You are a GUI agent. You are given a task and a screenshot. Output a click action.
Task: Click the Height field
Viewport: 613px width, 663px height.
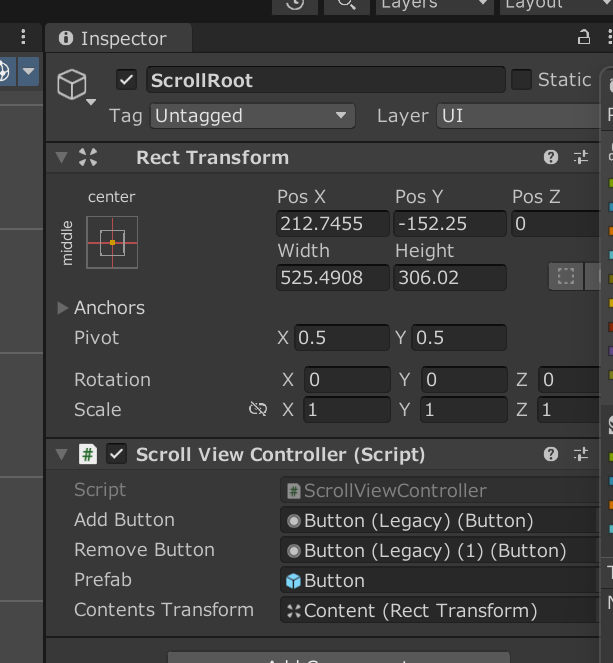point(450,278)
